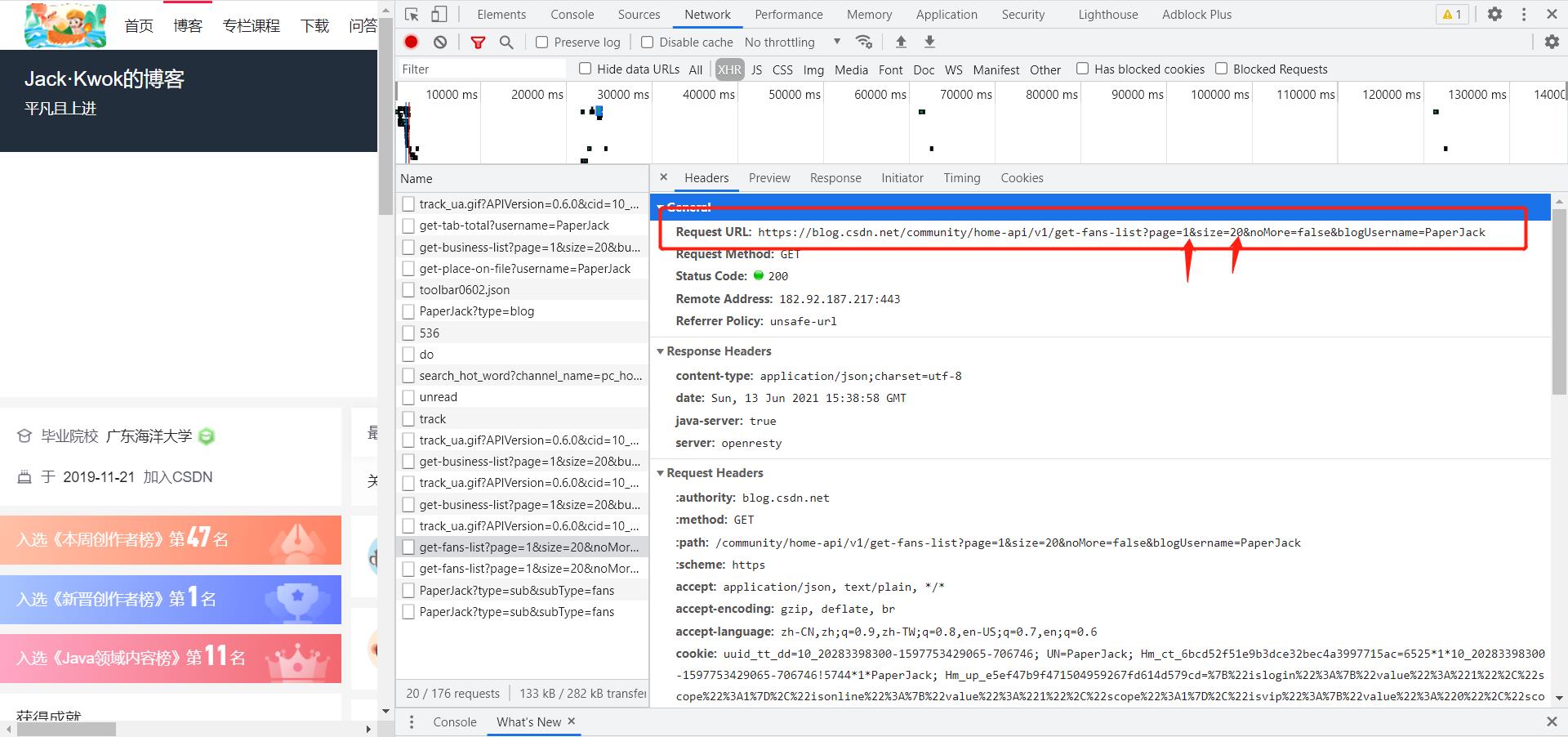Click the university verification badge icon

(207, 436)
